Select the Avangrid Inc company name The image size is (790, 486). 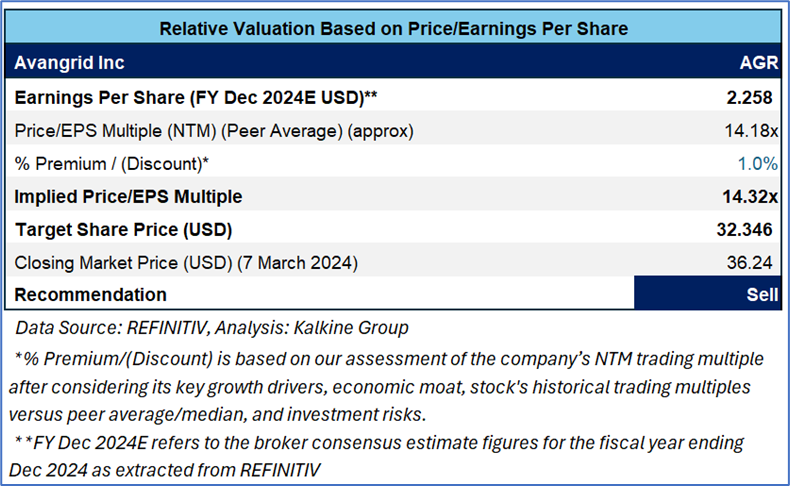[70, 63]
